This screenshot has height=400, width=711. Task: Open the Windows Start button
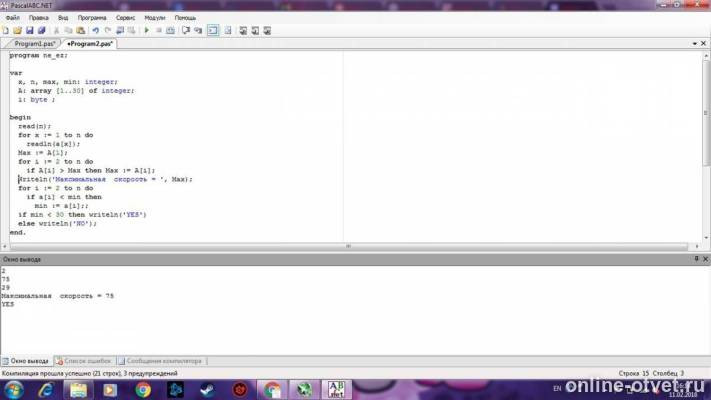(x=14, y=390)
